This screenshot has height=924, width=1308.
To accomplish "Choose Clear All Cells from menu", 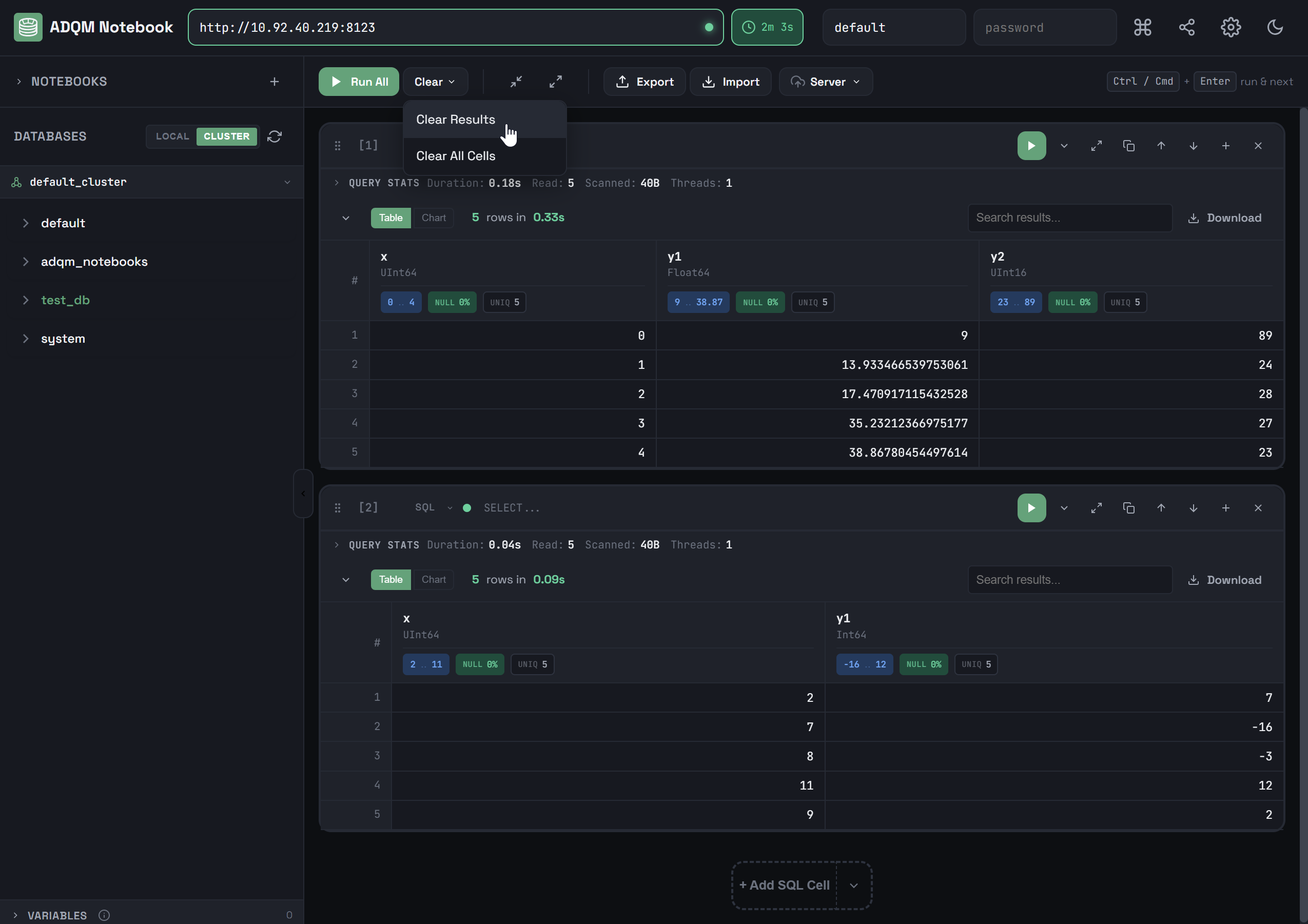I will [455, 156].
